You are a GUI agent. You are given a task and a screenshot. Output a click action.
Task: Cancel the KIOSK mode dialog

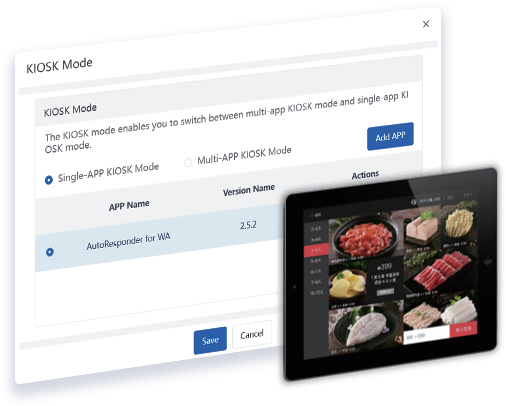pos(252,334)
